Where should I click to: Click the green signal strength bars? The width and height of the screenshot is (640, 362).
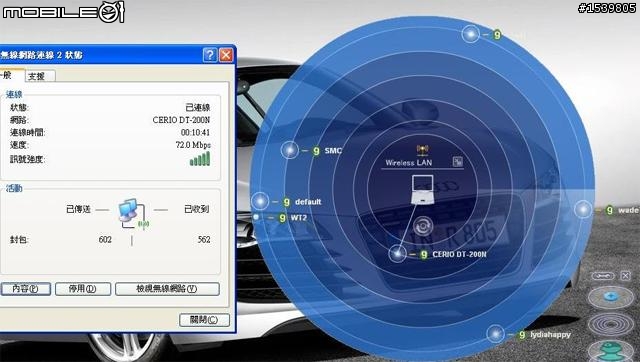coord(200,159)
